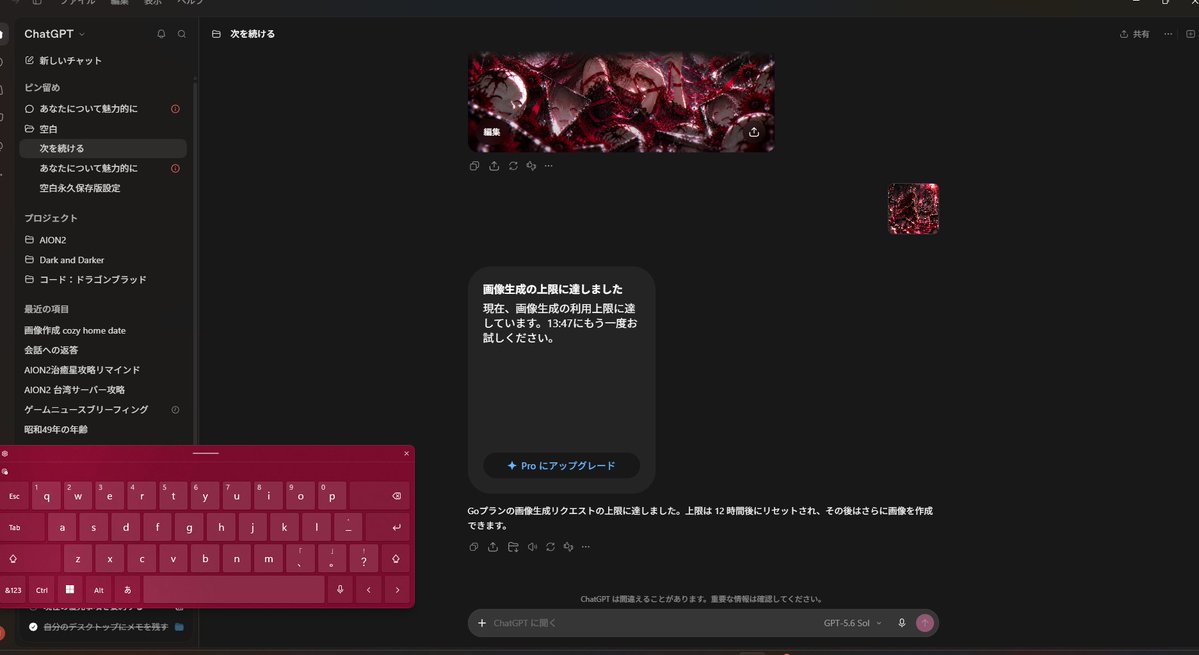Save limit message to project folder icon

click(x=513, y=547)
